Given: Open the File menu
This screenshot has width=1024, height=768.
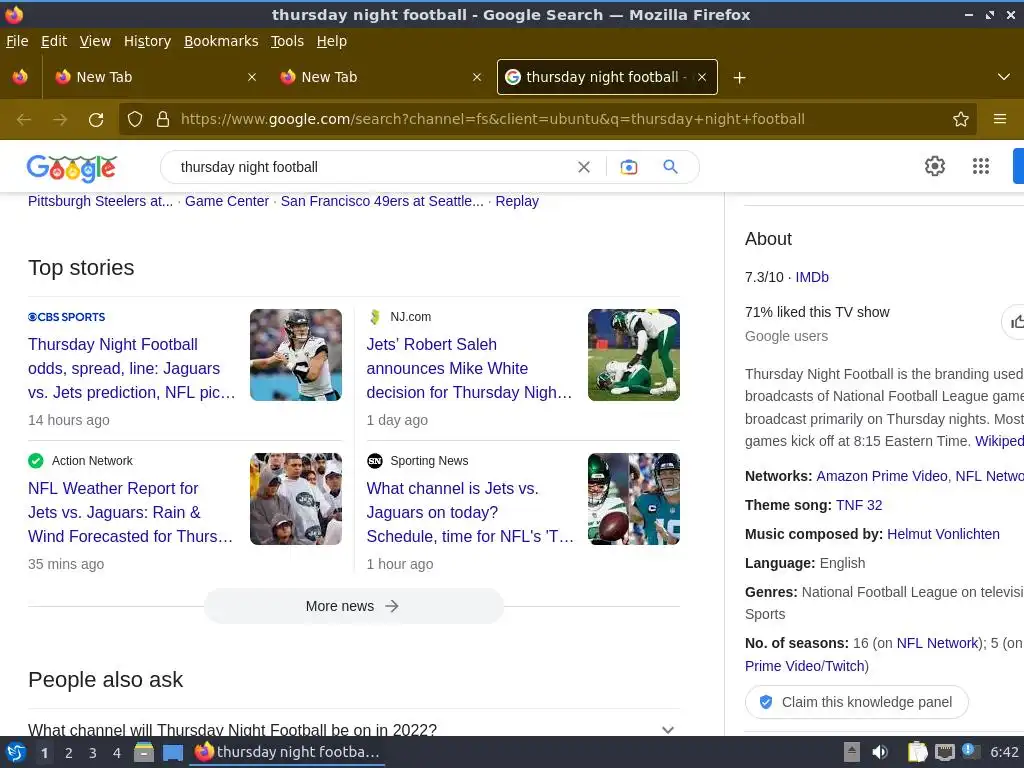Looking at the screenshot, I should point(17,41).
